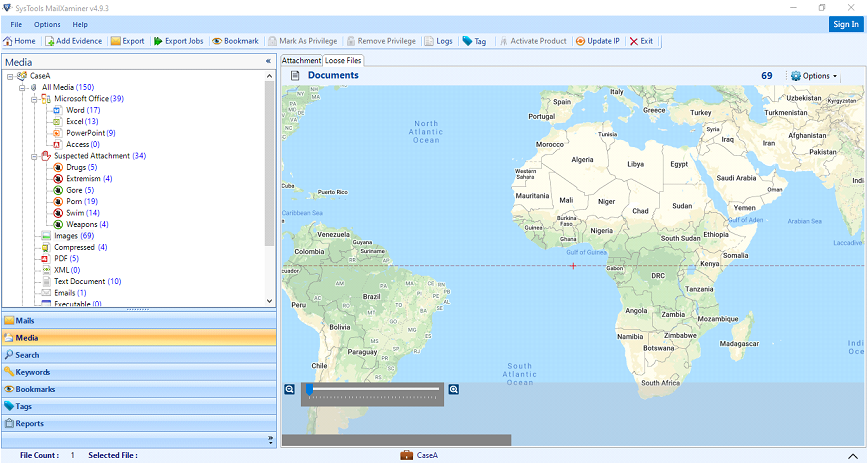
Task: Click the Bookmark eye icon in toolbar
Action: click(217, 41)
